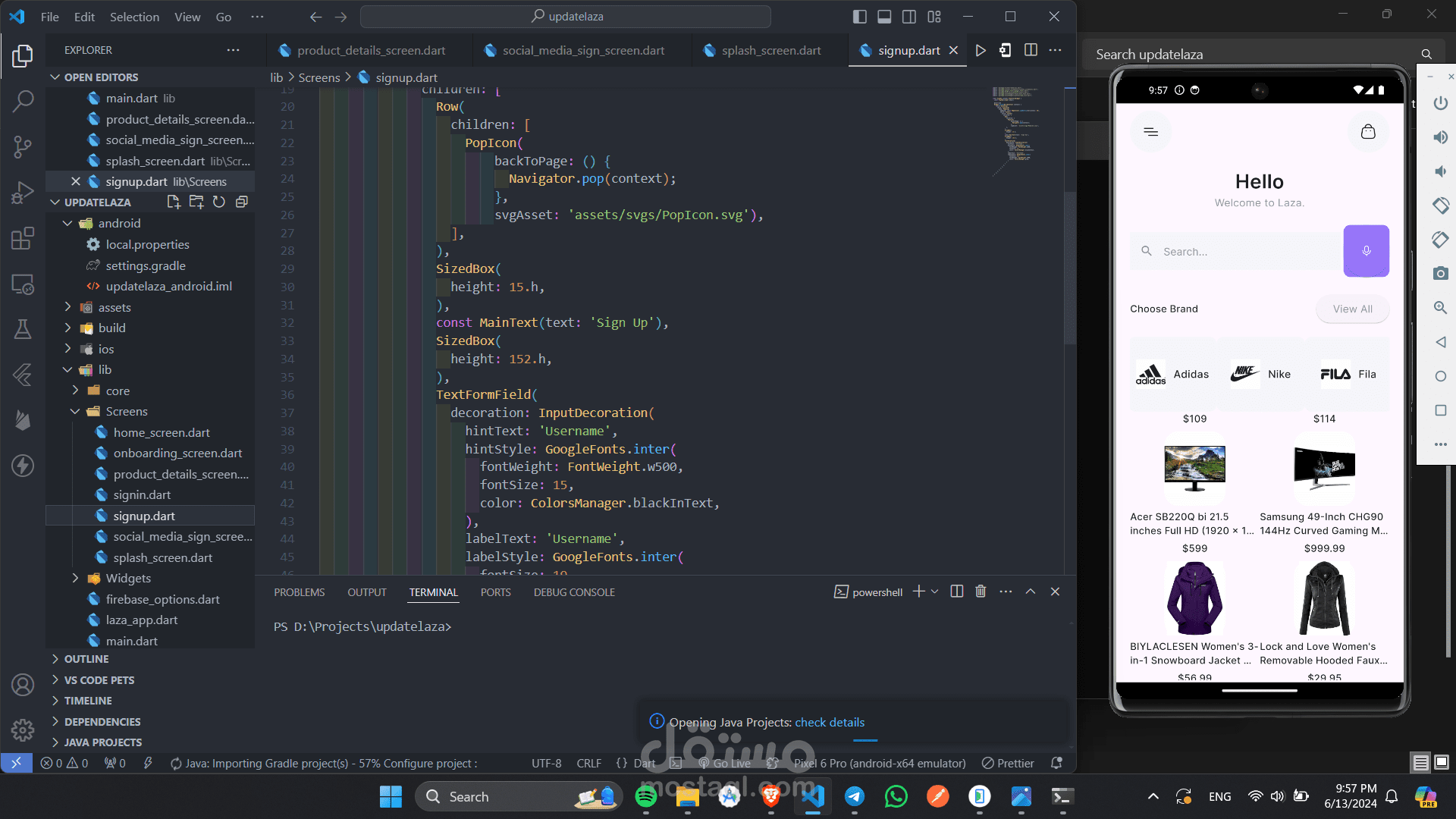Open Run and Debug view
The image size is (1456, 819).
[x=23, y=193]
